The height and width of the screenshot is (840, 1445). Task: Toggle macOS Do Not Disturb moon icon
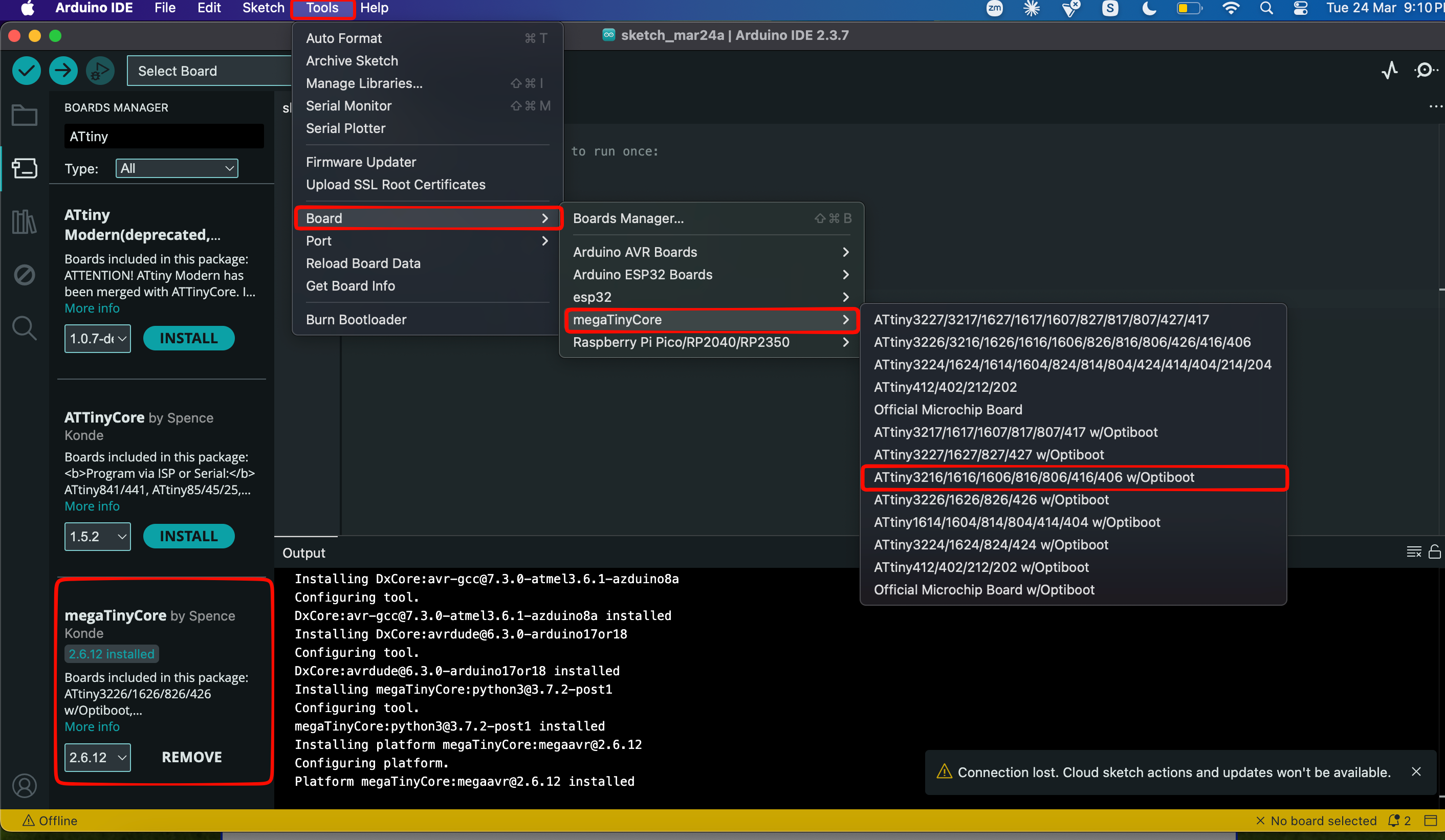coord(1149,8)
